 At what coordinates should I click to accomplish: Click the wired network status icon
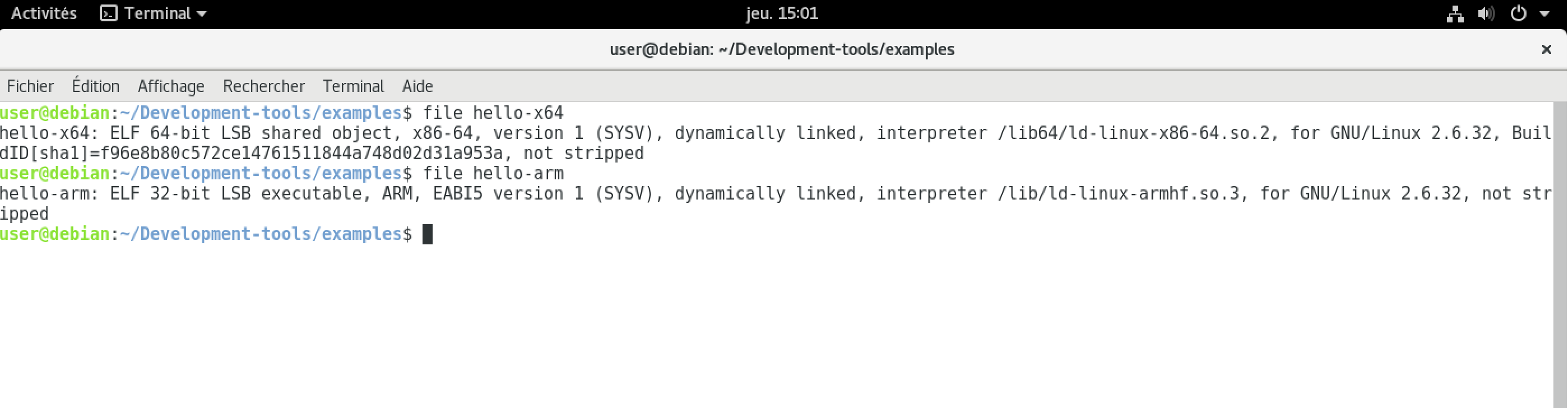click(1455, 13)
